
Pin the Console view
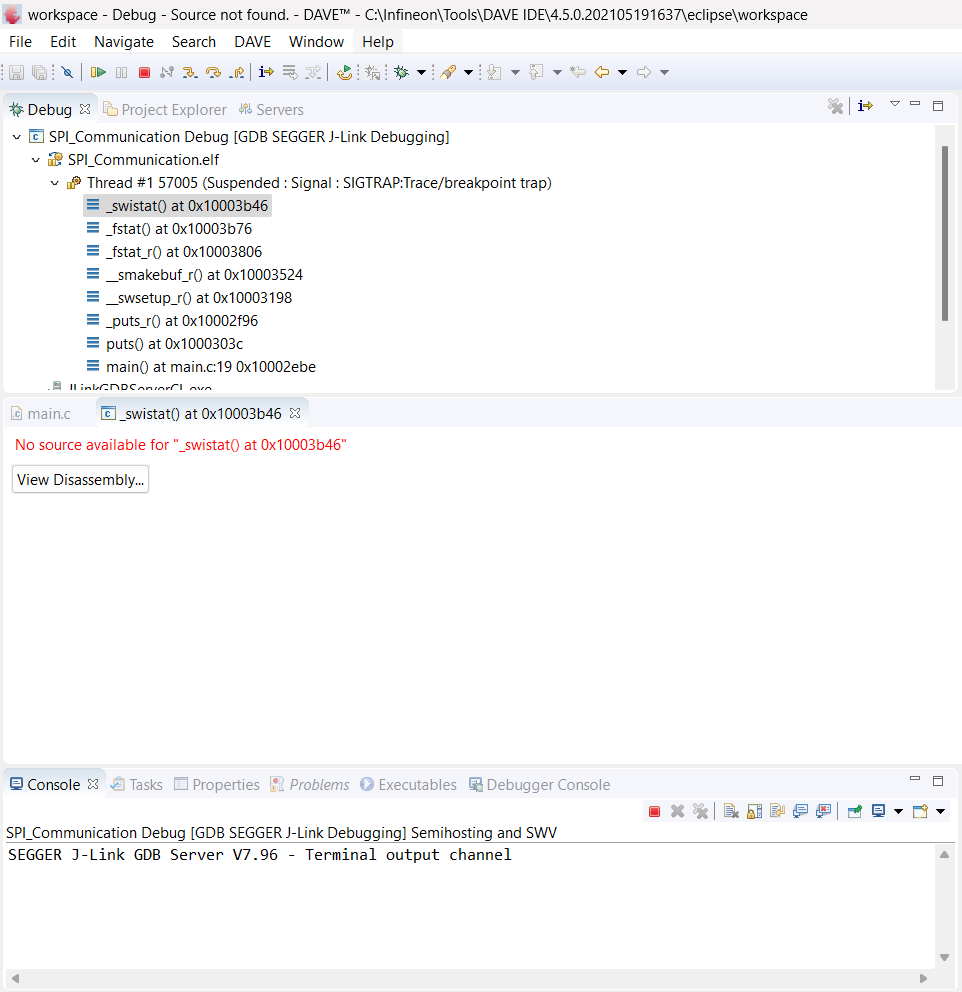click(855, 811)
